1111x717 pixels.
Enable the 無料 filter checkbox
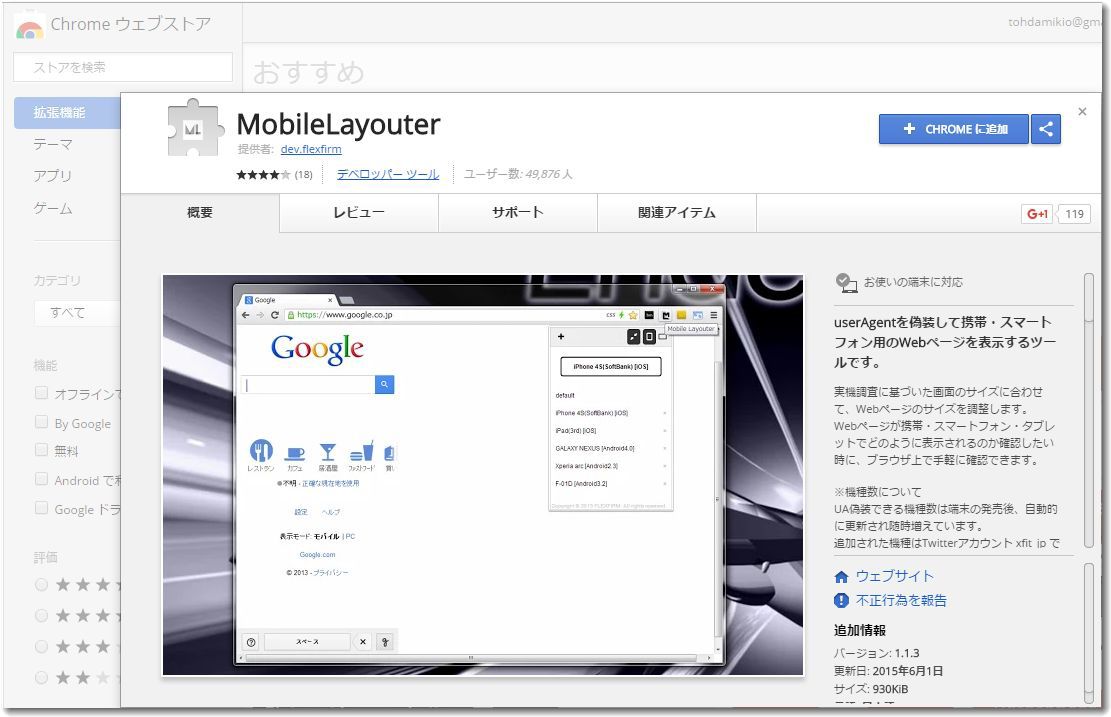(42, 451)
